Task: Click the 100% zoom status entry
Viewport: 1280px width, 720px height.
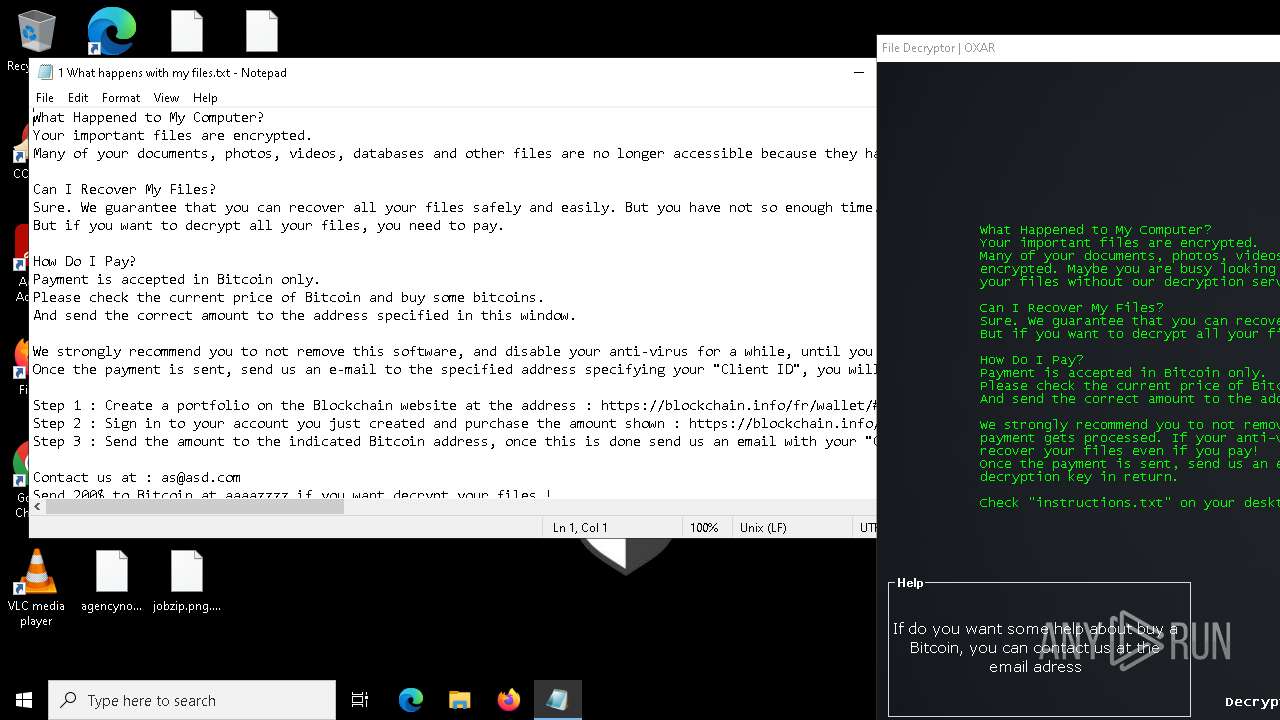Action: tap(704, 527)
